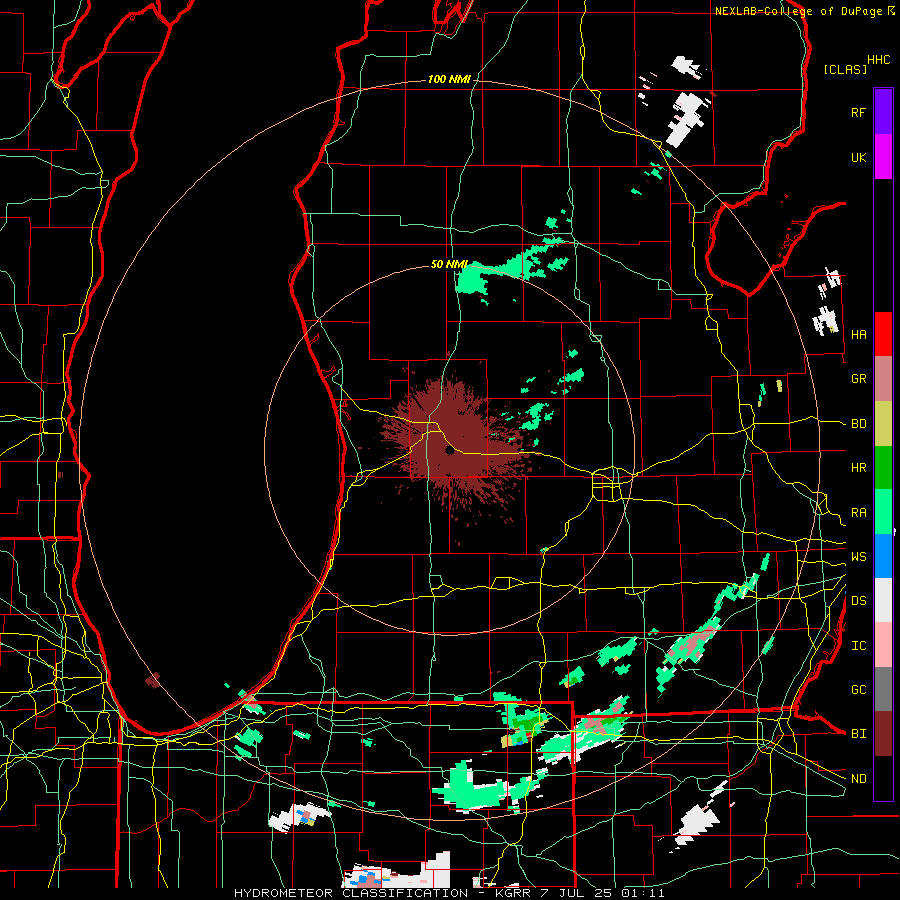
Task: Pick the dark green HR swatch
Action: [883, 468]
